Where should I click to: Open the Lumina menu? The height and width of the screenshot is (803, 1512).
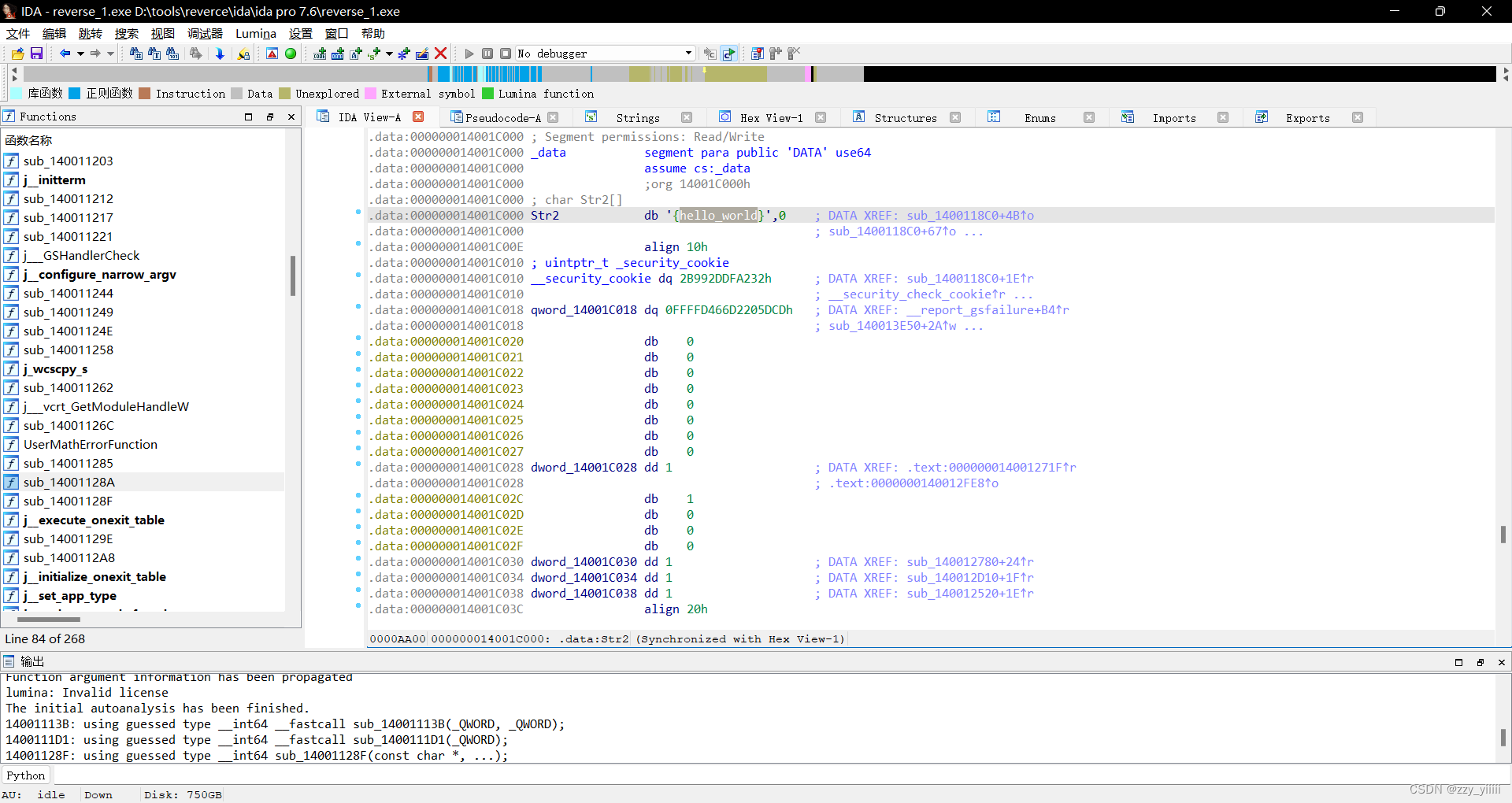click(254, 33)
